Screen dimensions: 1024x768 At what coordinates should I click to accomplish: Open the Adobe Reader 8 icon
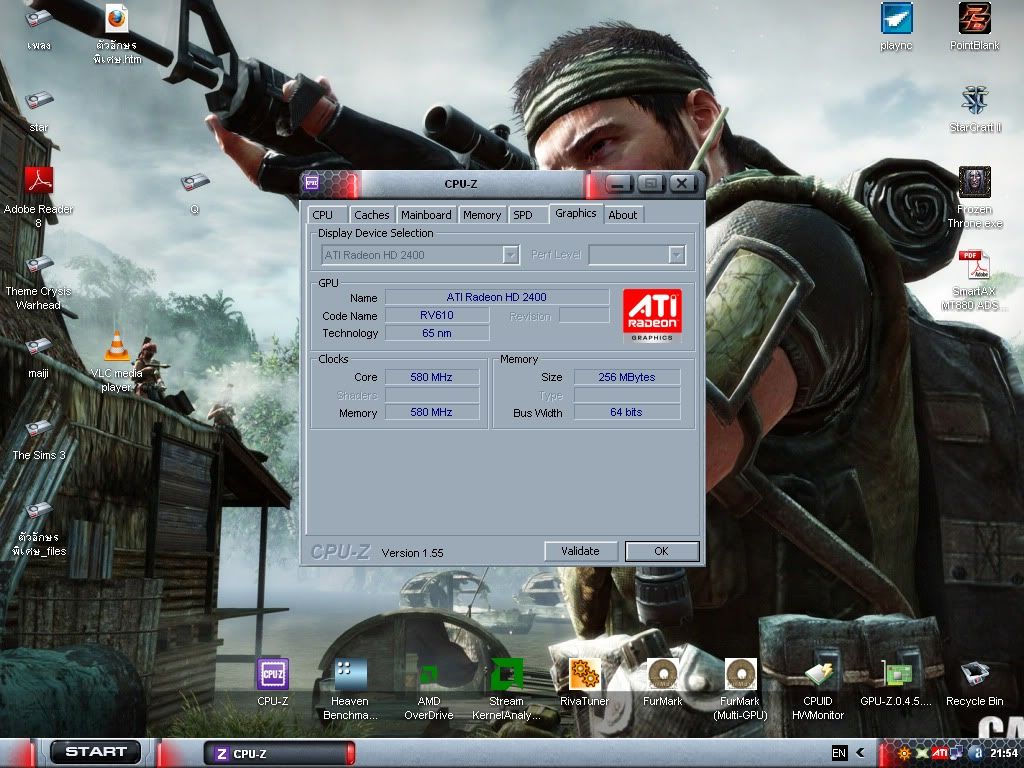38,183
